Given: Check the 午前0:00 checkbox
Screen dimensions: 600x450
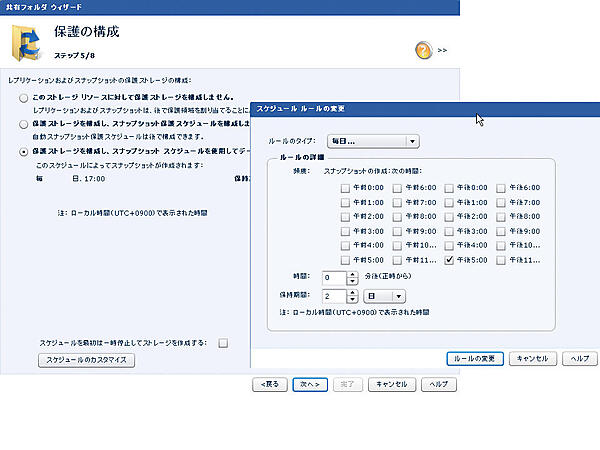Looking at the screenshot, I should (x=345, y=188).
